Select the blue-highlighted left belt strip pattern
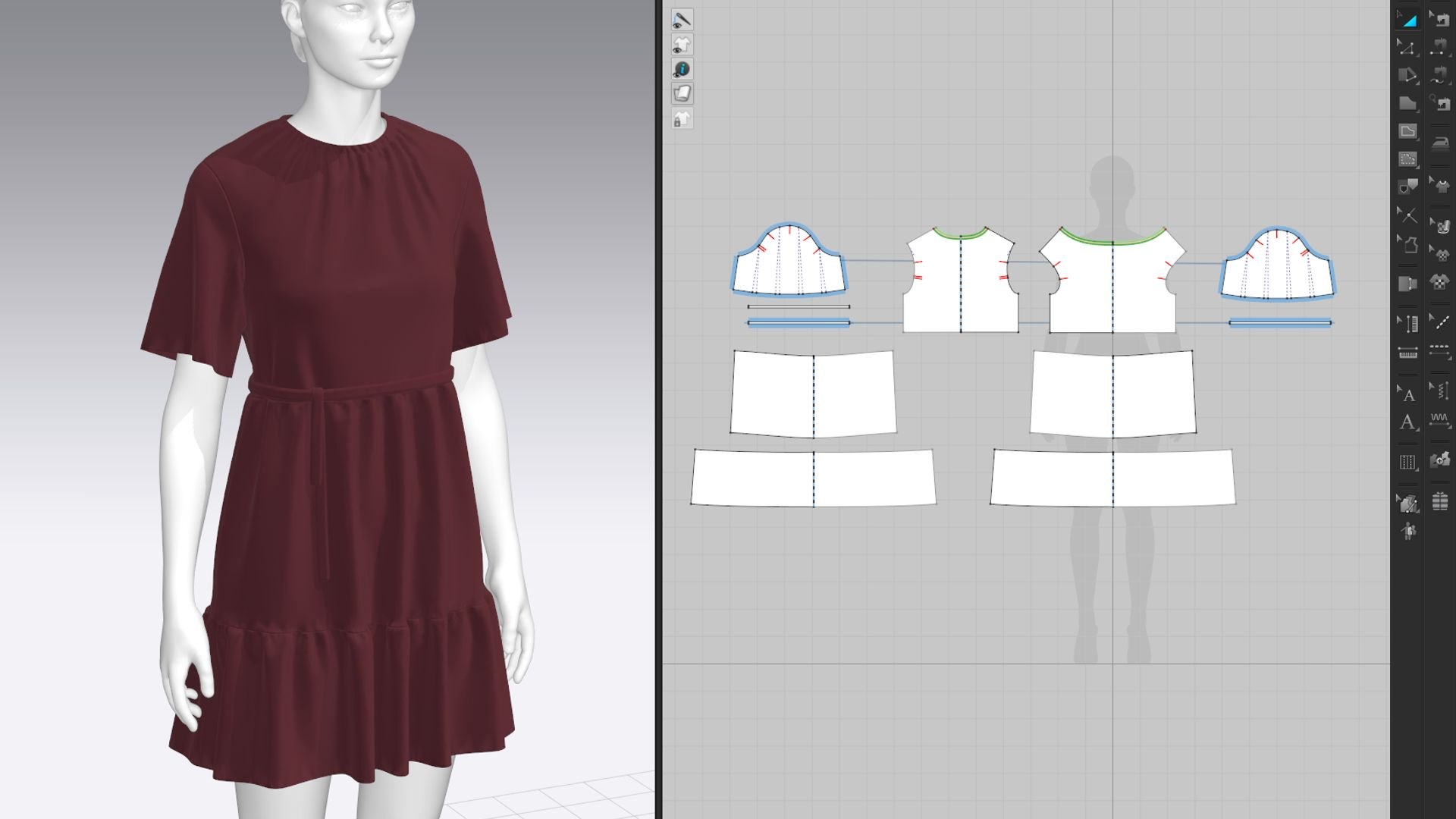1456x819 pixels. [799, 323]
